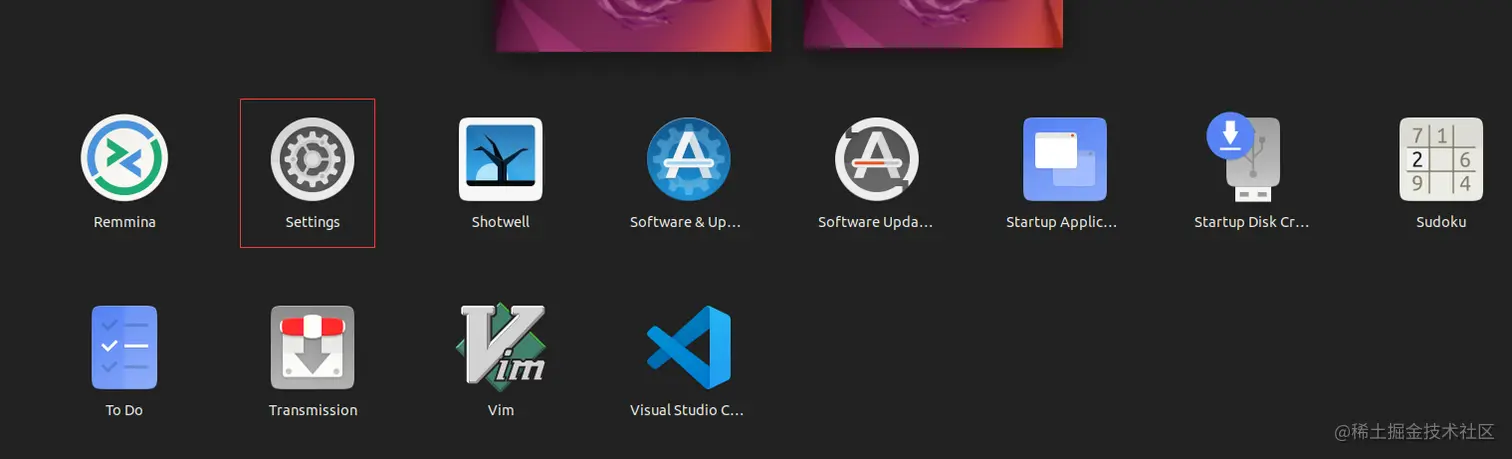Launch the Software Updater icon
This screenshot has height=459, width=1512.
(877, 159)
